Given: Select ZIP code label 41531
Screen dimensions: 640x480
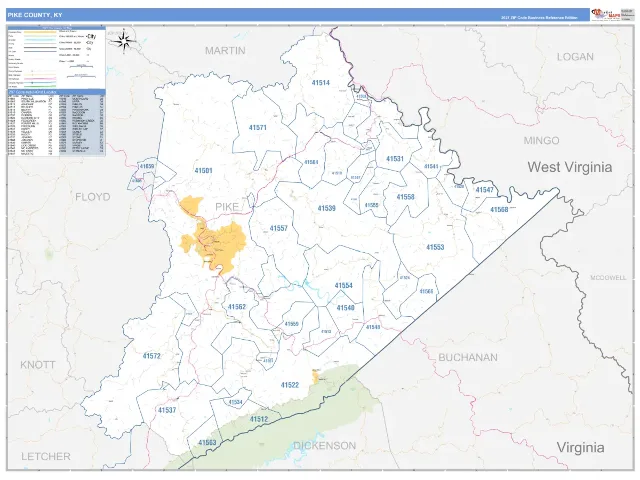Looking at the screenshot, I should [x=395, y=159].
